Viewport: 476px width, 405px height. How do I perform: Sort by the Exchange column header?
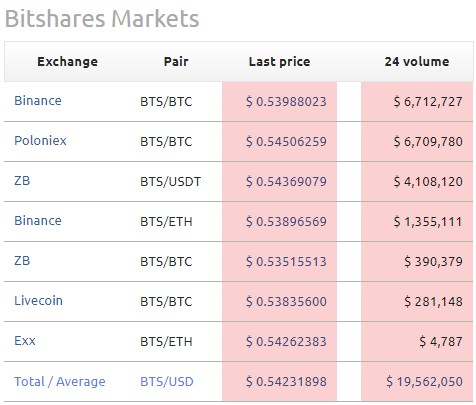pos(67,62)
